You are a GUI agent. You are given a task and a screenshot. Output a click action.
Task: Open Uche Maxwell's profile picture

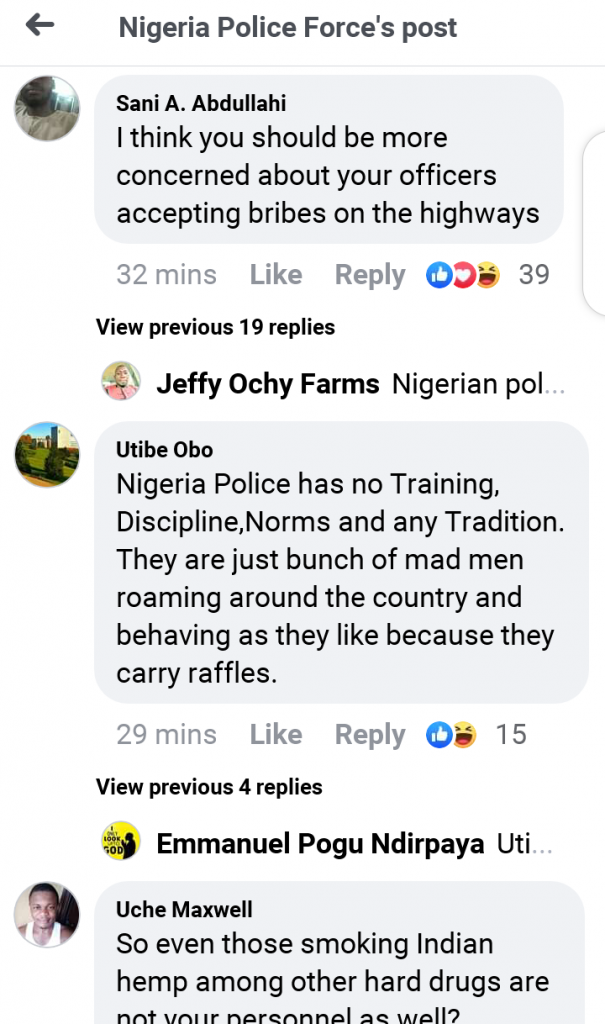click(x=47, y=914)
